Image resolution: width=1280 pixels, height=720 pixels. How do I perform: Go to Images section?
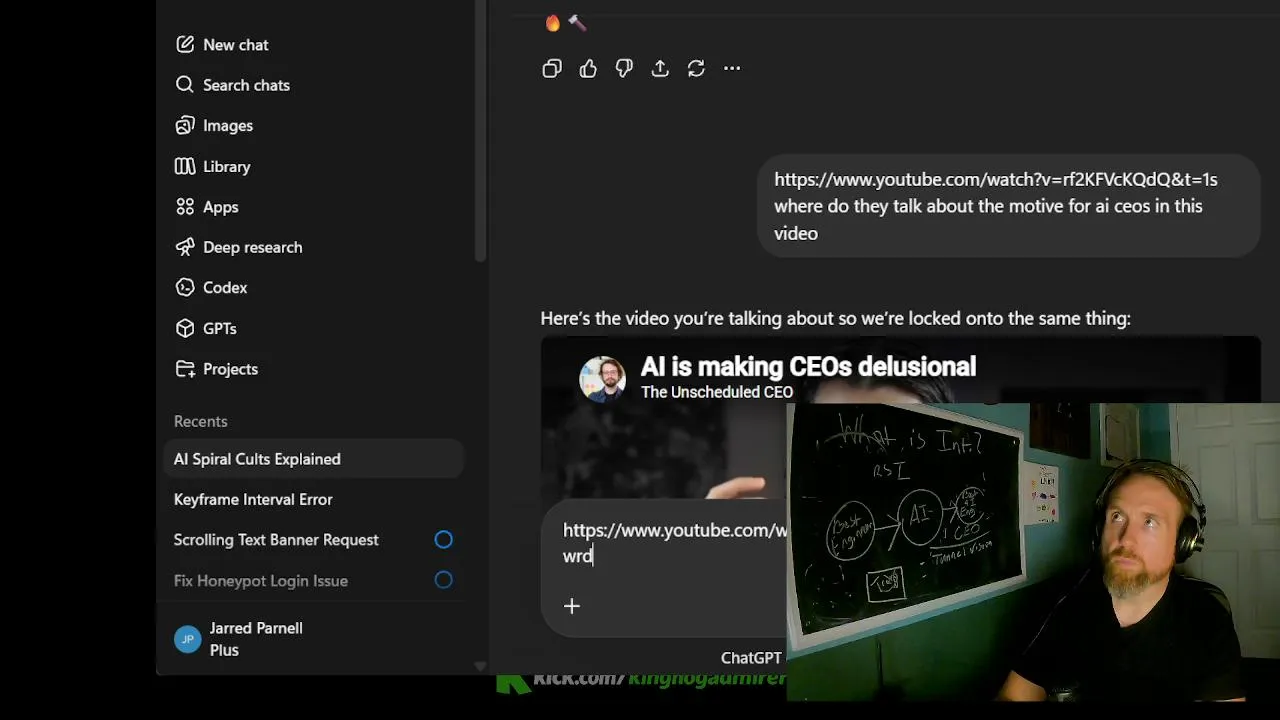point(314,126)
